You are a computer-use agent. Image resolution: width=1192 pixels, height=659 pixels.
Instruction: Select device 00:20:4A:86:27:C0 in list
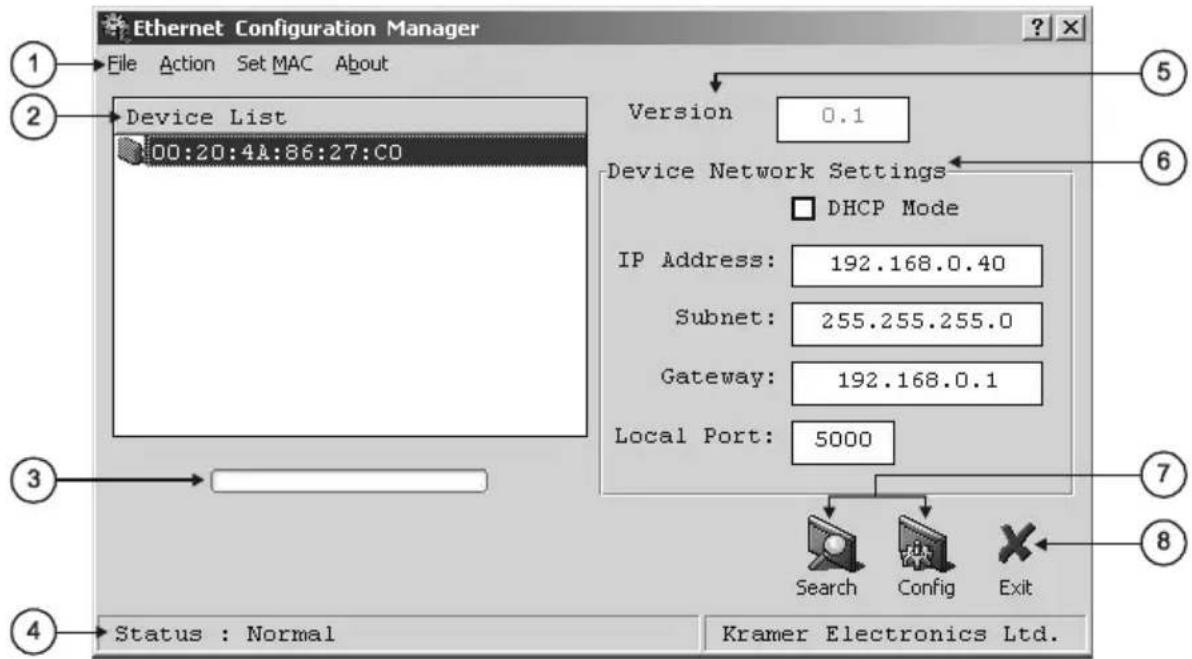(x=350, y=151)
